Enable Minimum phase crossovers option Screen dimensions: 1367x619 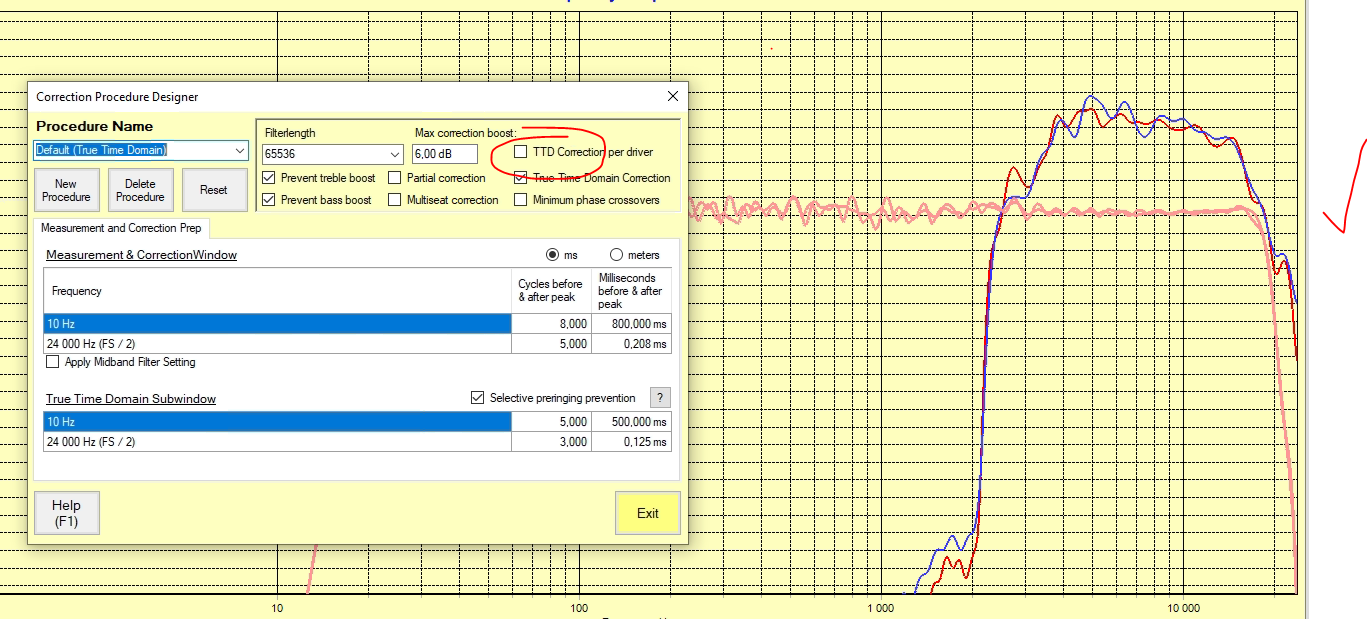[x=521, y=200]
